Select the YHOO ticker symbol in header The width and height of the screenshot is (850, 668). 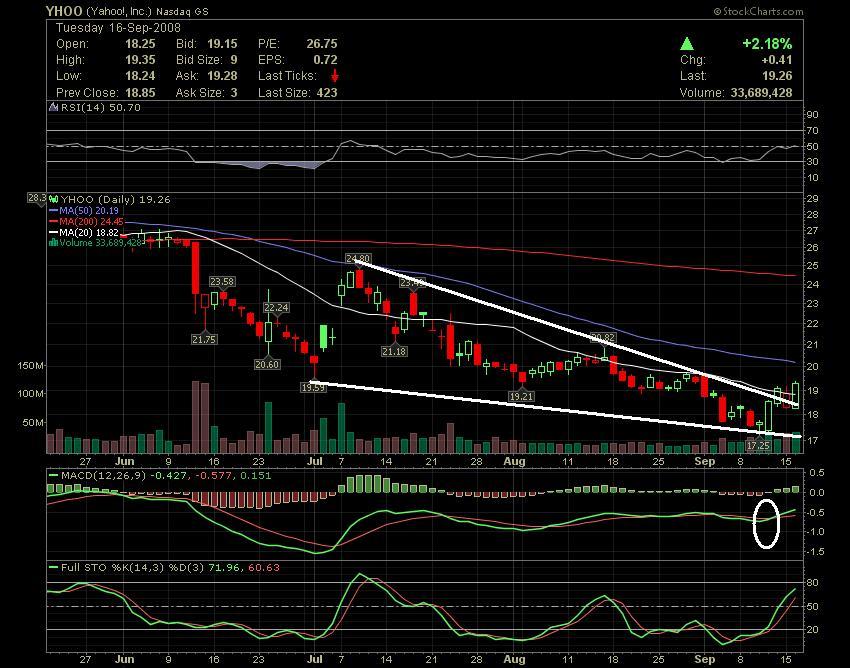coord(64,11)
